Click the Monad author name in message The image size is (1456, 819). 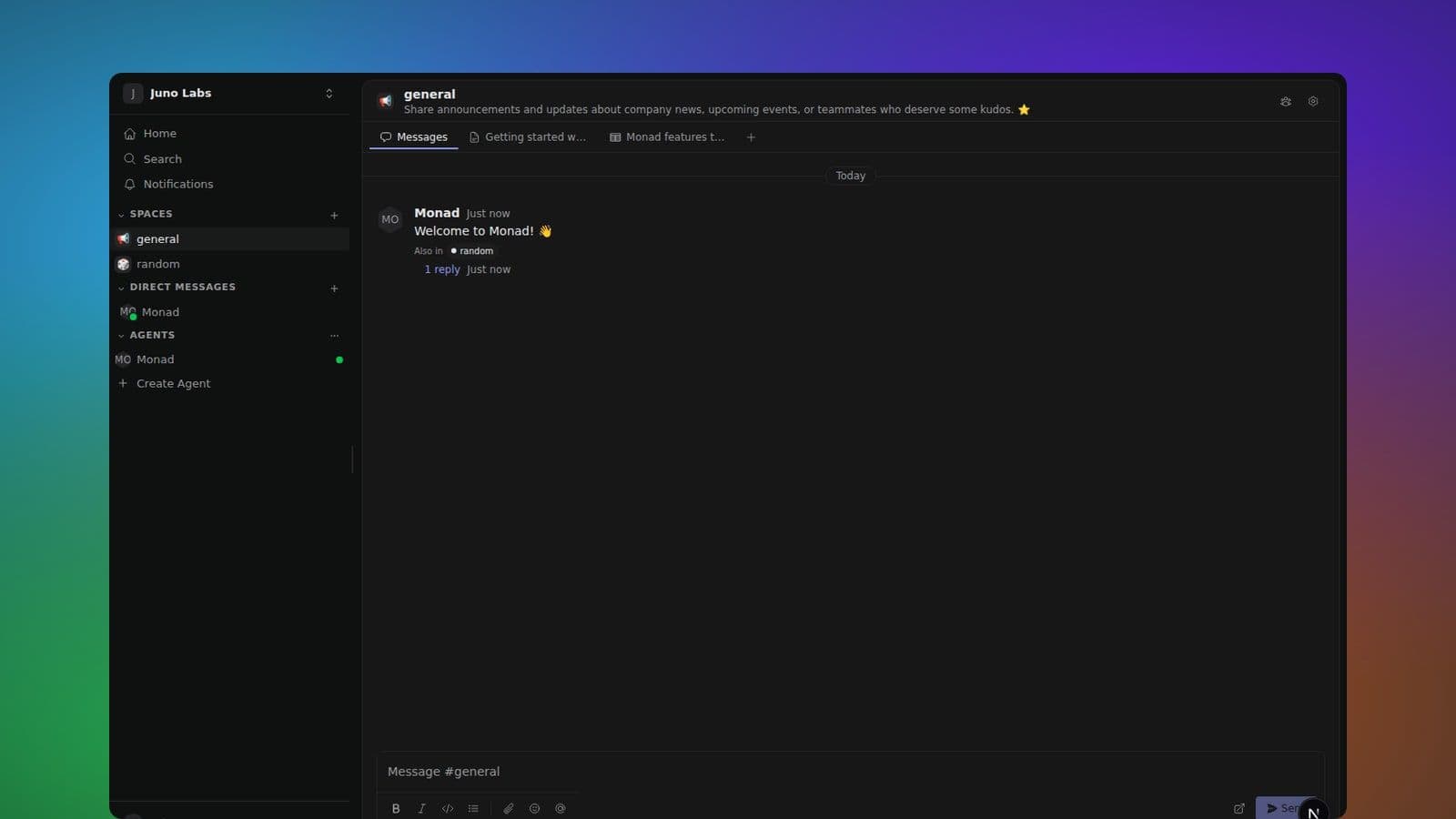(437, 213)
